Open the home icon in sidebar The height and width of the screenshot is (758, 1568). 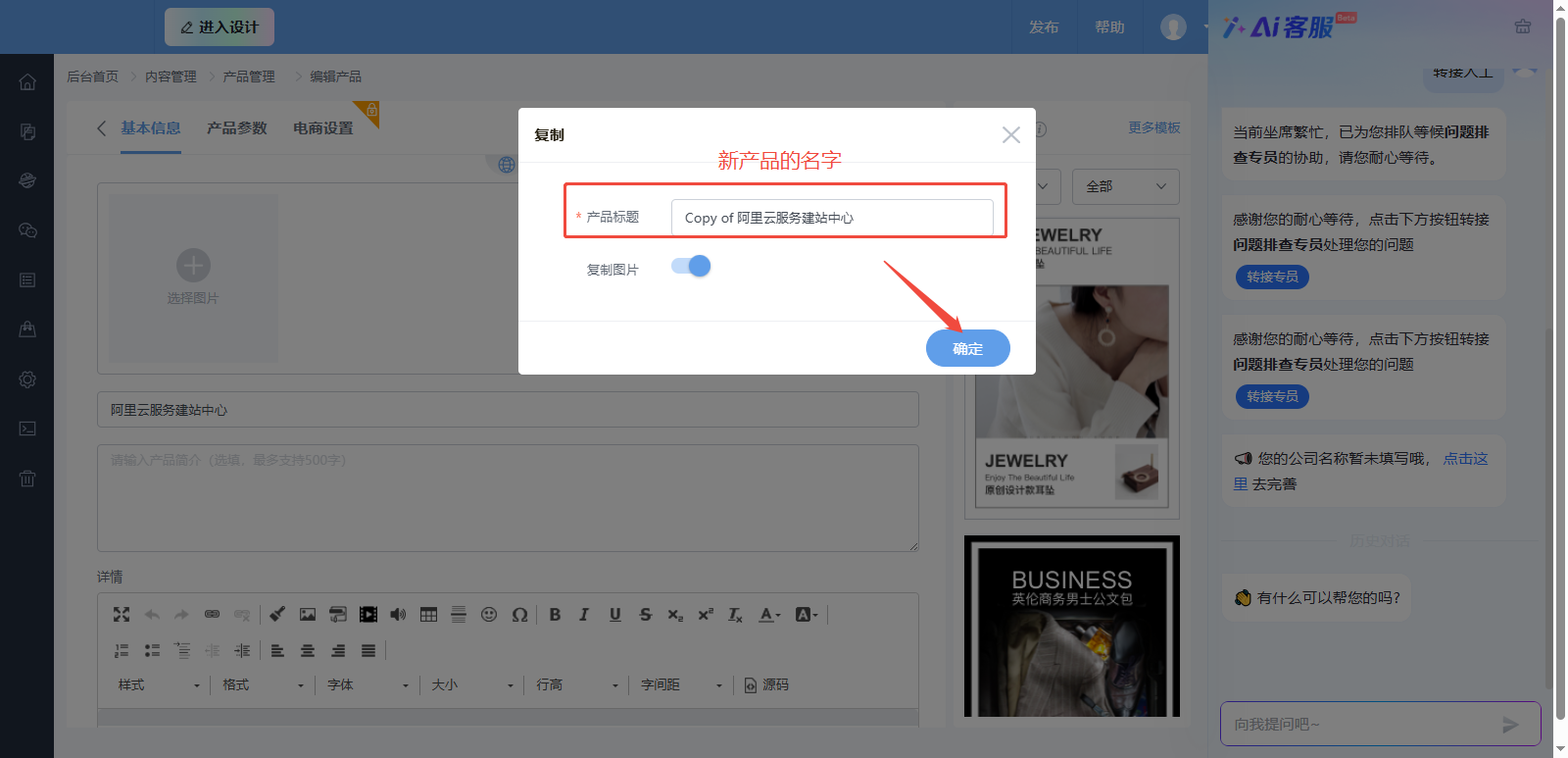tap(27, 82)
